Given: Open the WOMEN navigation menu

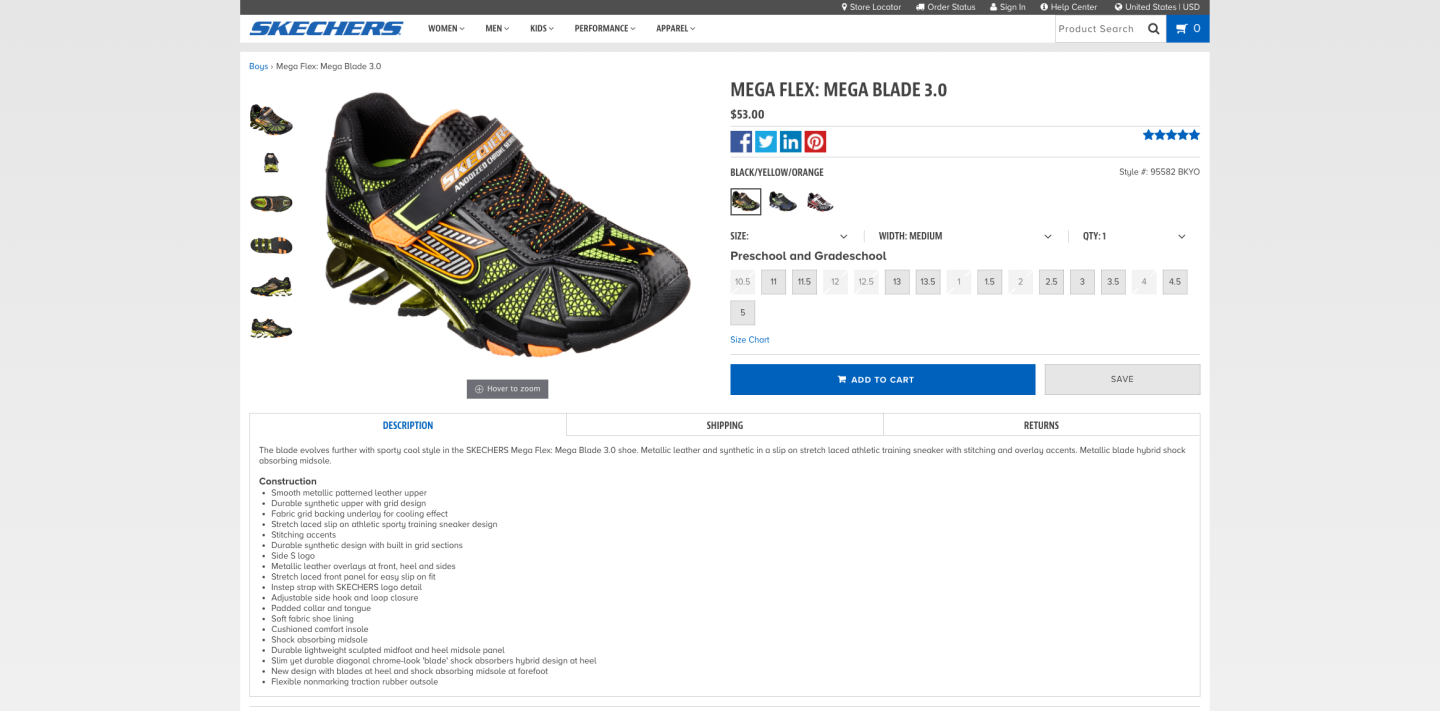Looking at the screenshot, I should click(446, 28).
